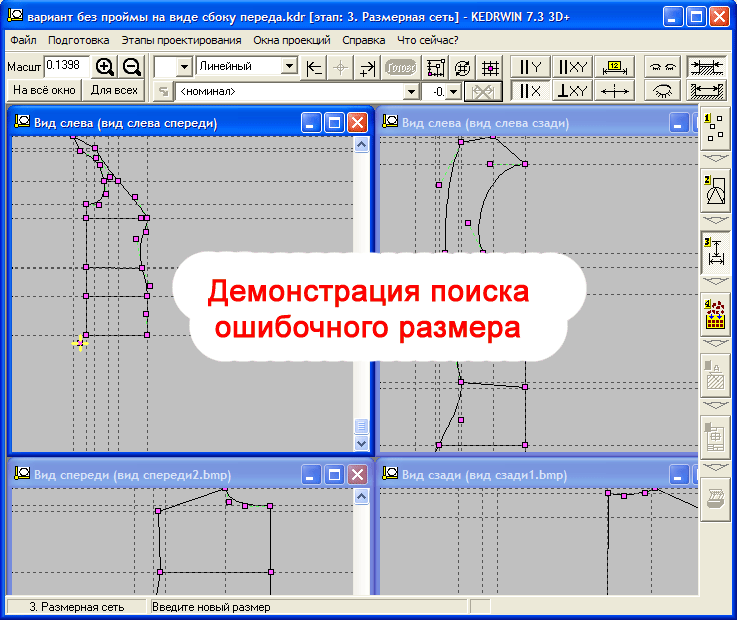Select the parallel Y dimension tool
Image resolution: width=737 pixels, height=620 pixels.
(530, 67)
